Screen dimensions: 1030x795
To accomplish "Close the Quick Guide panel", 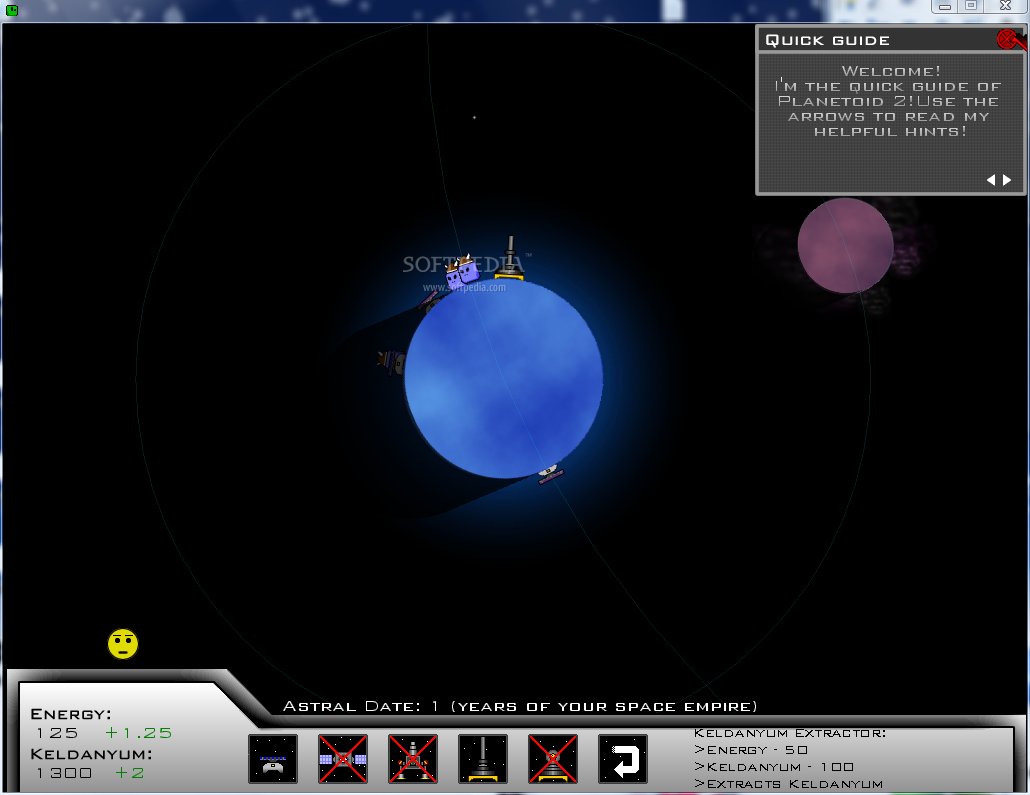I will click(1008, 39).
